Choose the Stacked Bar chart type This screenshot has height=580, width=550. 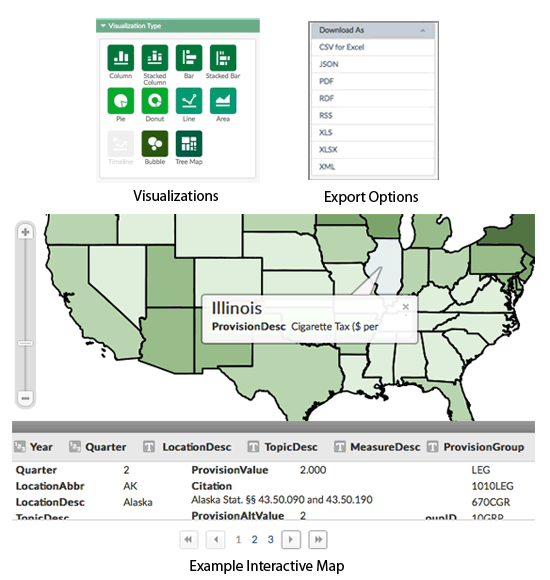click(223, 58)
